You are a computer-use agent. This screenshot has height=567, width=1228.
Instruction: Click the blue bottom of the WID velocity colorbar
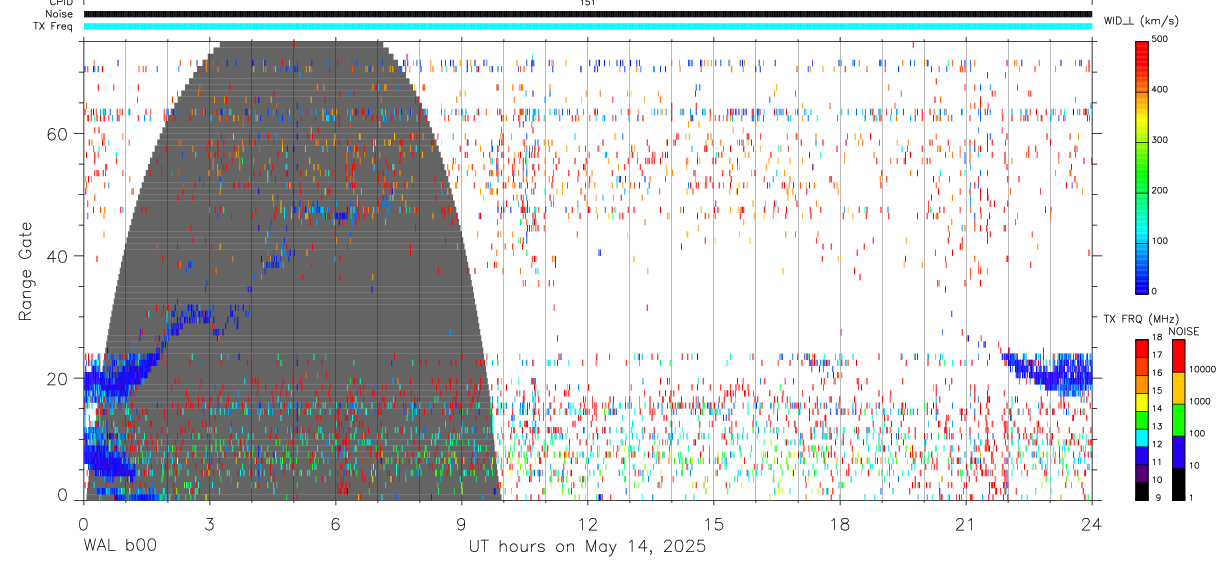(1142, 280)
